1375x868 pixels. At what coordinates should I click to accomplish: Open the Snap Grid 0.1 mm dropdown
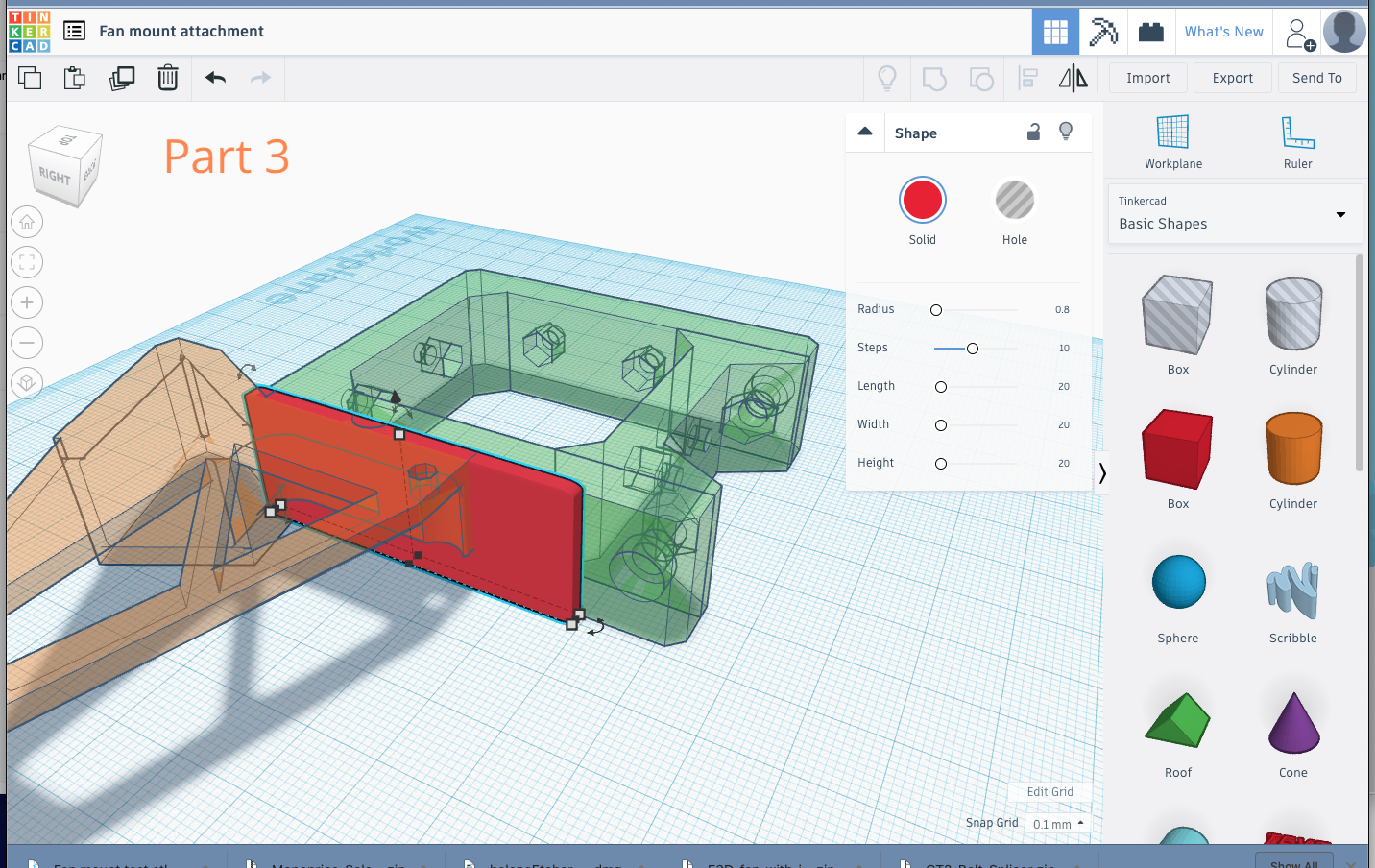coord(1058,824)
